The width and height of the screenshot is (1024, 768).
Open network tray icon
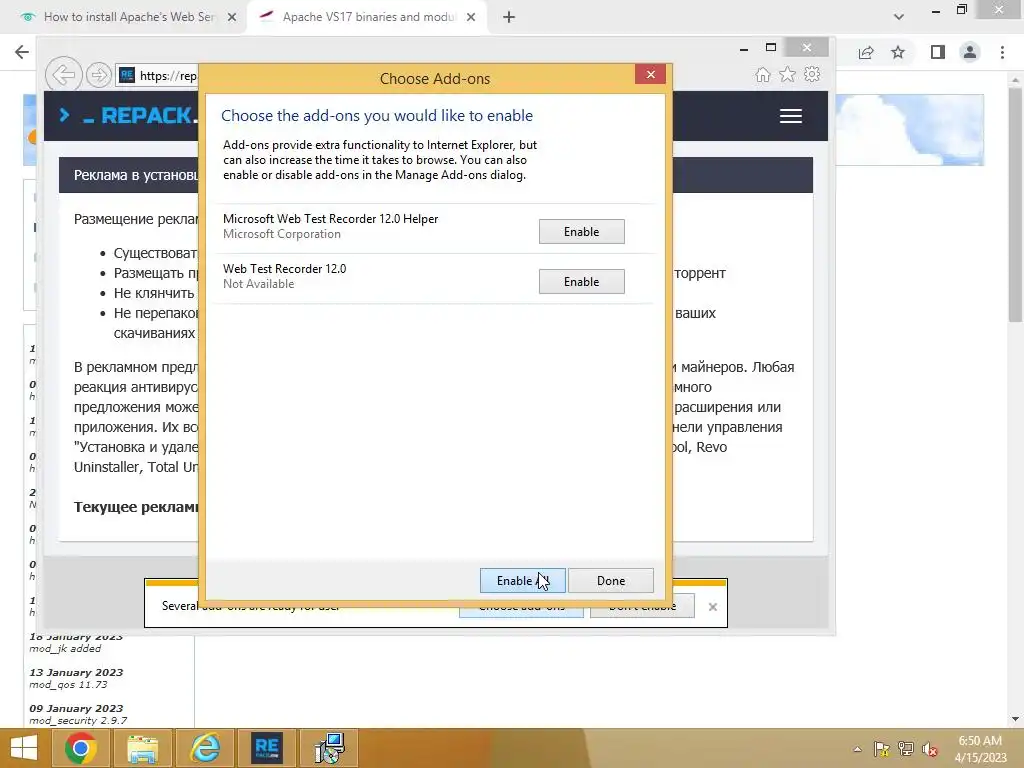(x=906, y=749)
